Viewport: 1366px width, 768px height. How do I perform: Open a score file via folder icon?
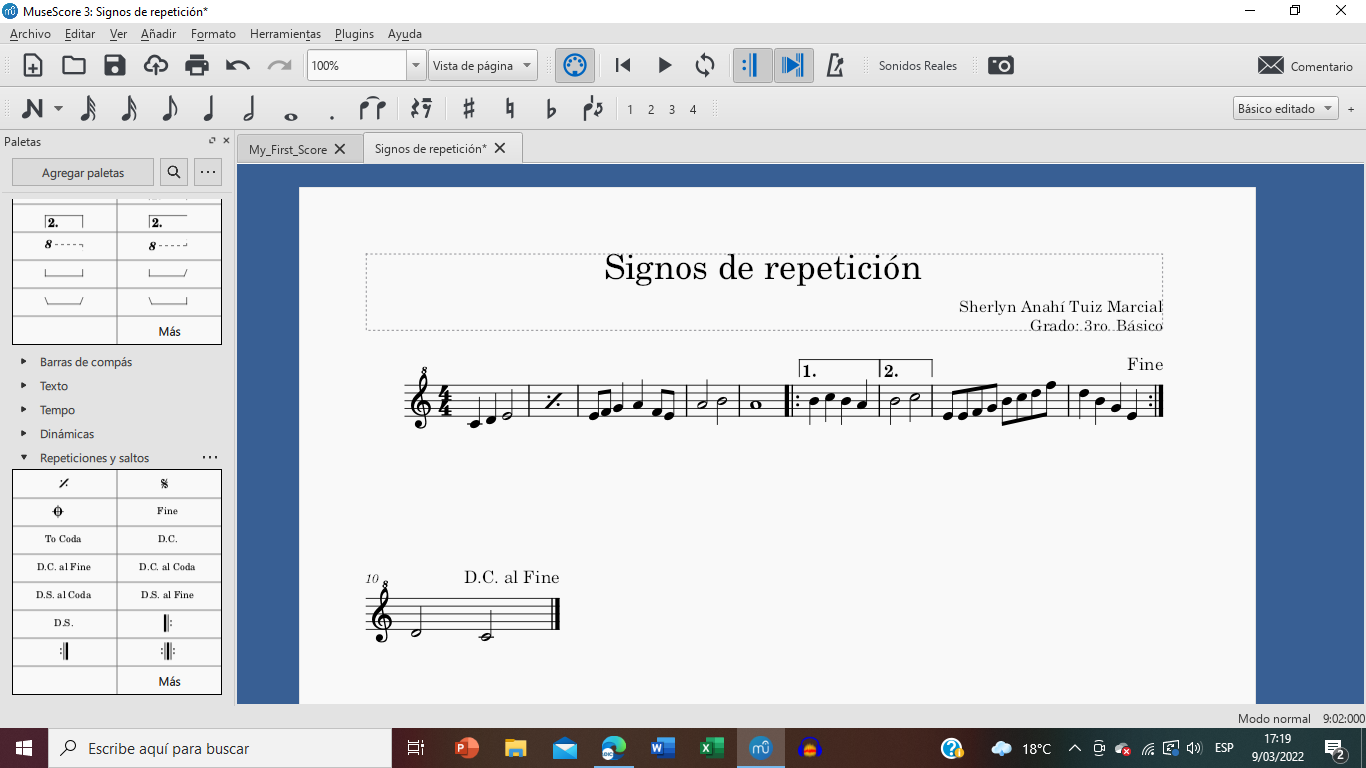click(x=74, y=66)
